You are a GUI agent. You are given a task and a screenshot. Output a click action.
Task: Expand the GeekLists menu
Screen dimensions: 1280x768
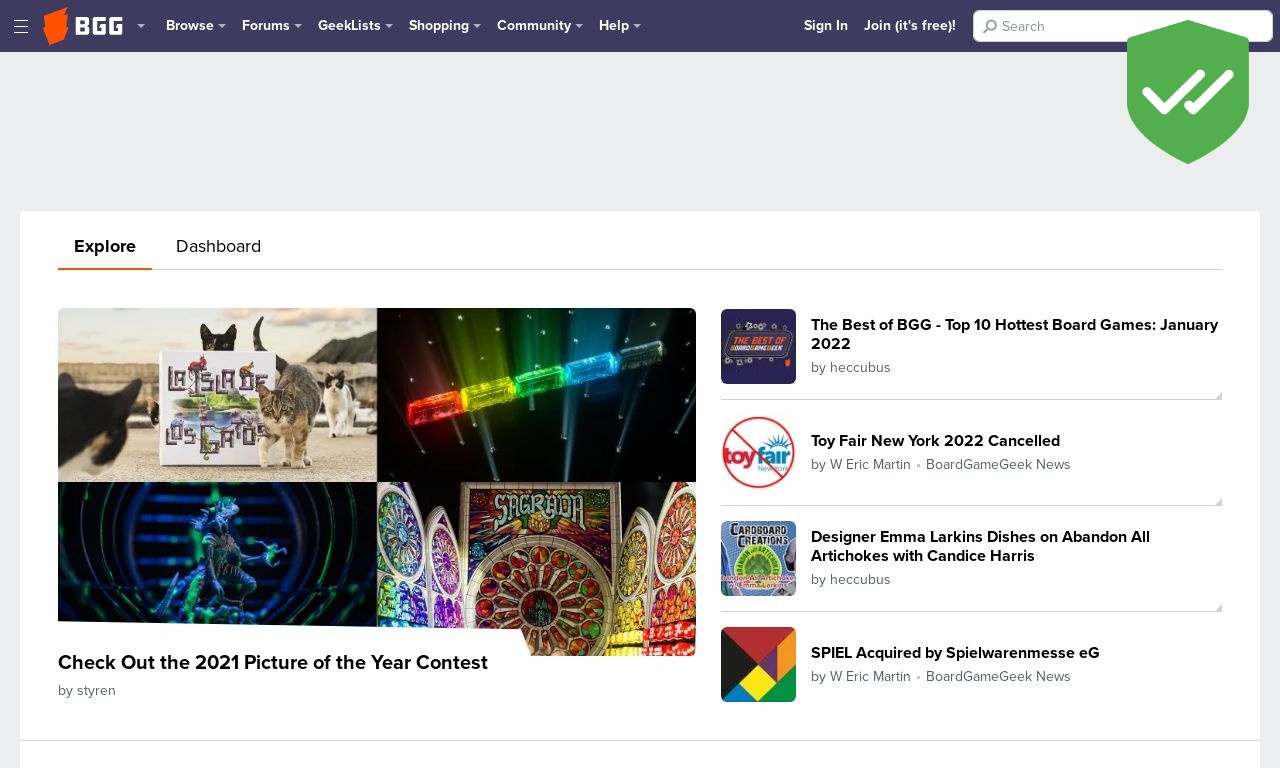[x=355, y=26]
